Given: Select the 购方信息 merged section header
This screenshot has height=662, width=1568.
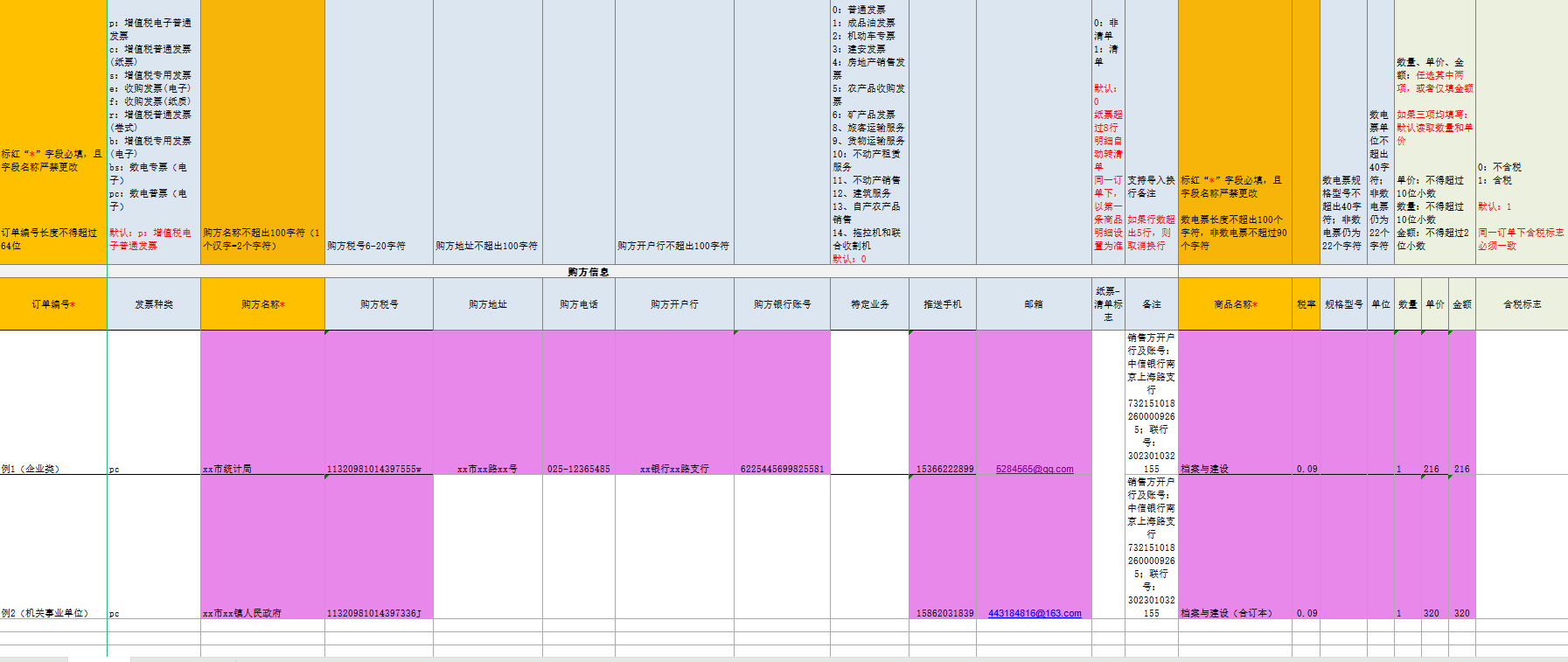Looking at the screenshot, I should tap(588, 272).
